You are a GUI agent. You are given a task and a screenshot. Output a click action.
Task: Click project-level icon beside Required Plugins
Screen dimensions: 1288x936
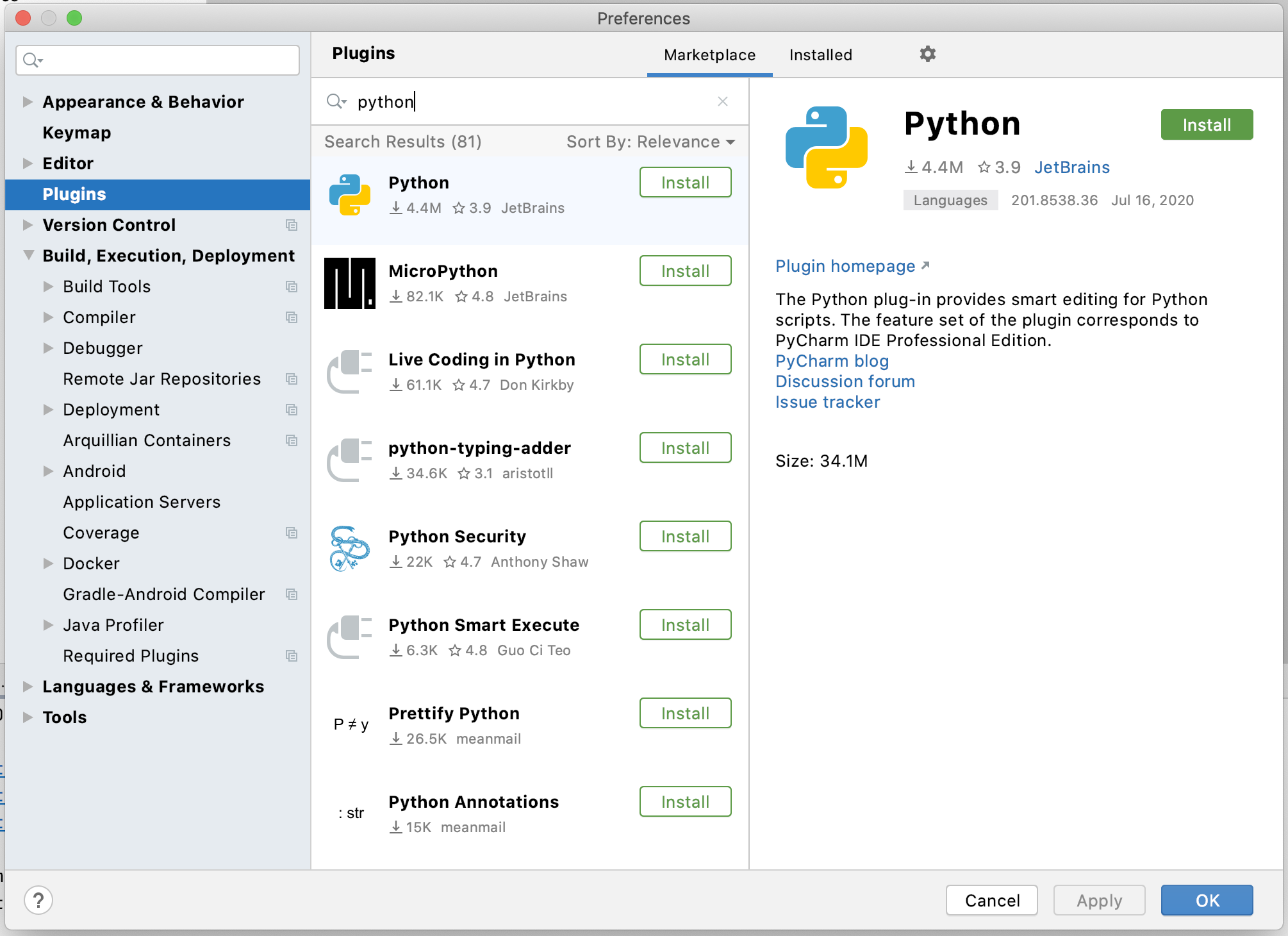click(x=292, y=656)
